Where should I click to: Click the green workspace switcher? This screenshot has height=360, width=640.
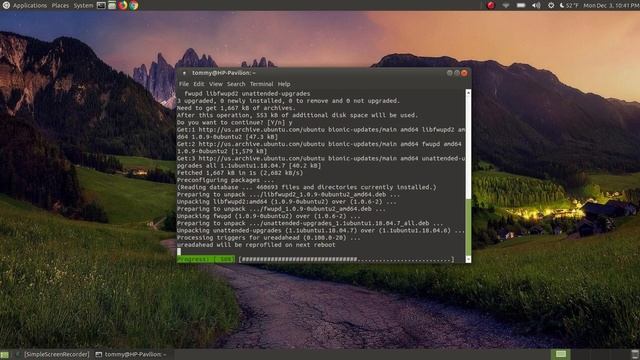[x=561, y=354]
